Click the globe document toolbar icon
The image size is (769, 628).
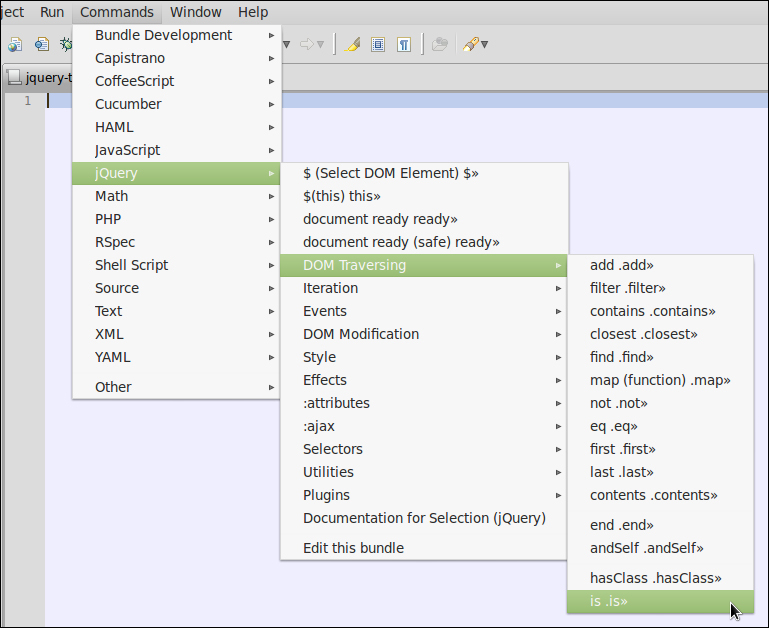click(15, 45)
